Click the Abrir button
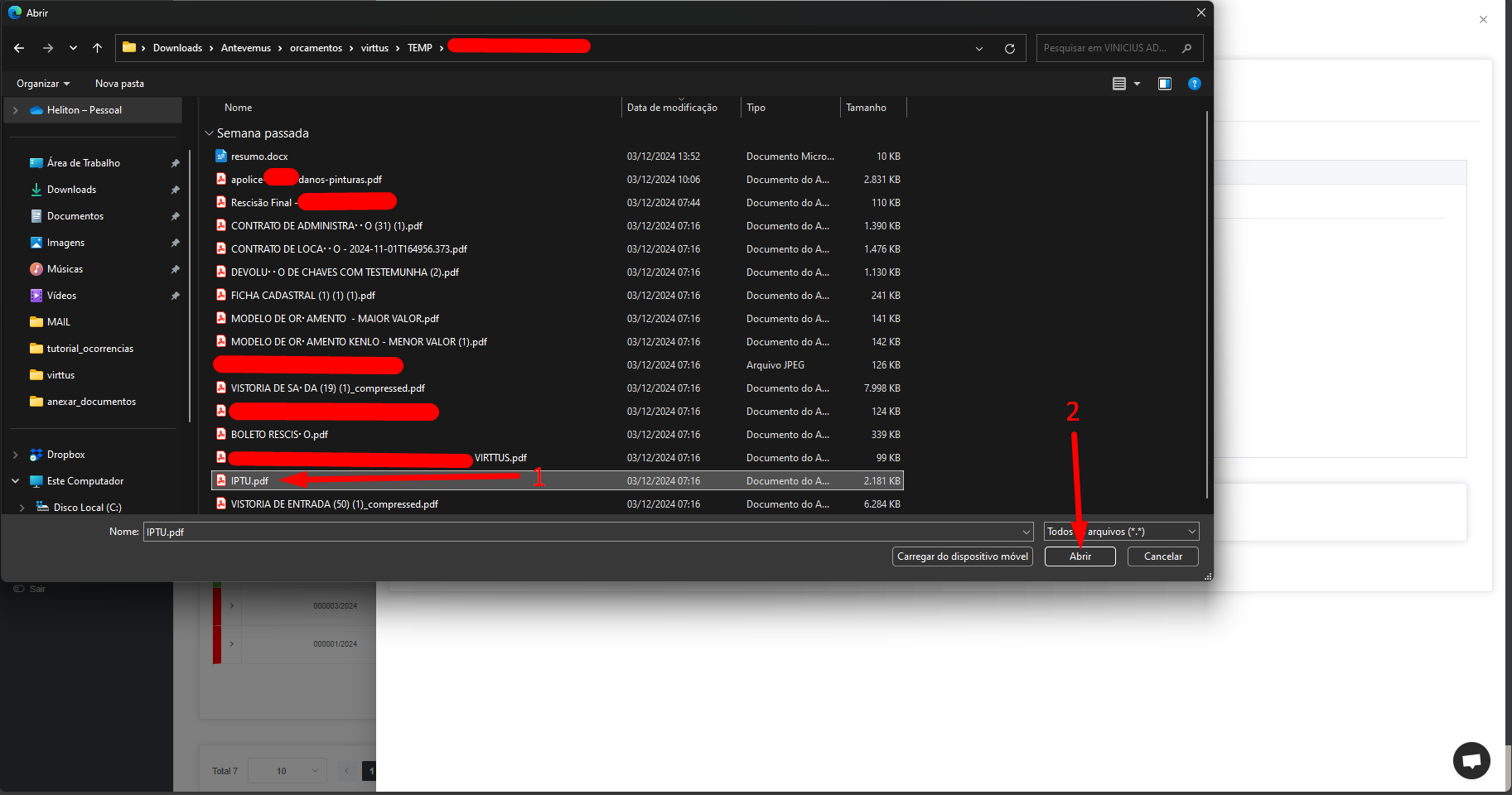Viewport: 1512px width, 795px height. click(x=1080, y=556)
